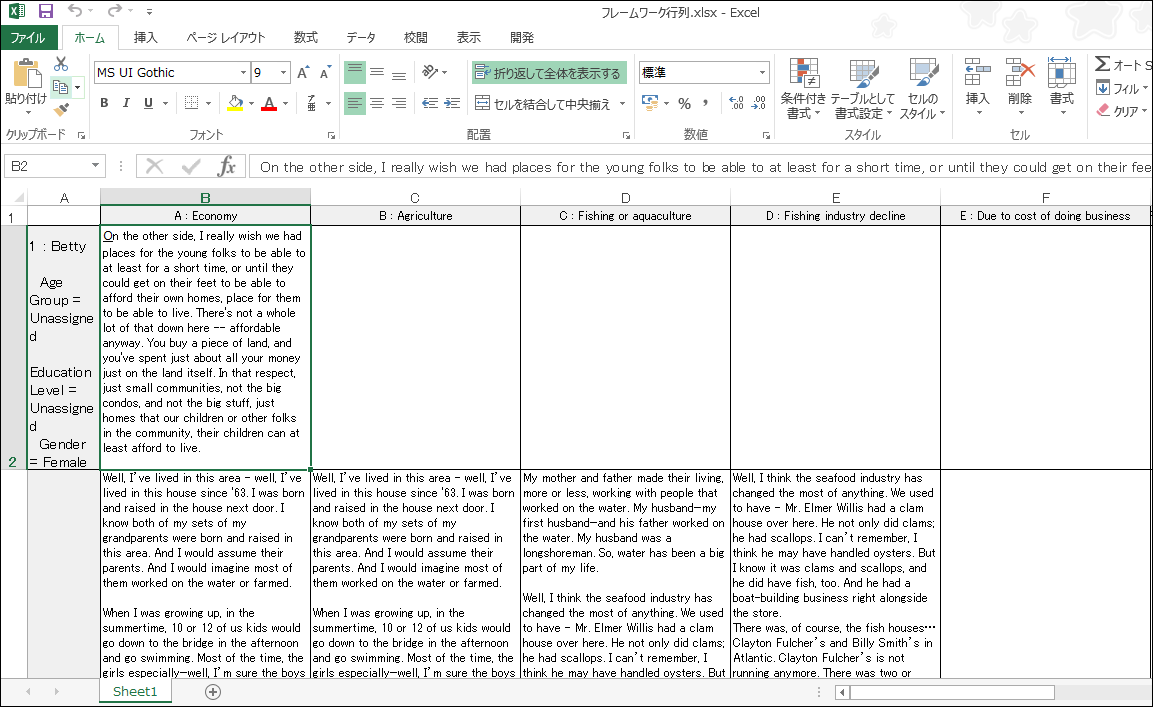Click セルを結合して中央揃え button
This screenshot has width=1153, height=707.
point(543,104)
